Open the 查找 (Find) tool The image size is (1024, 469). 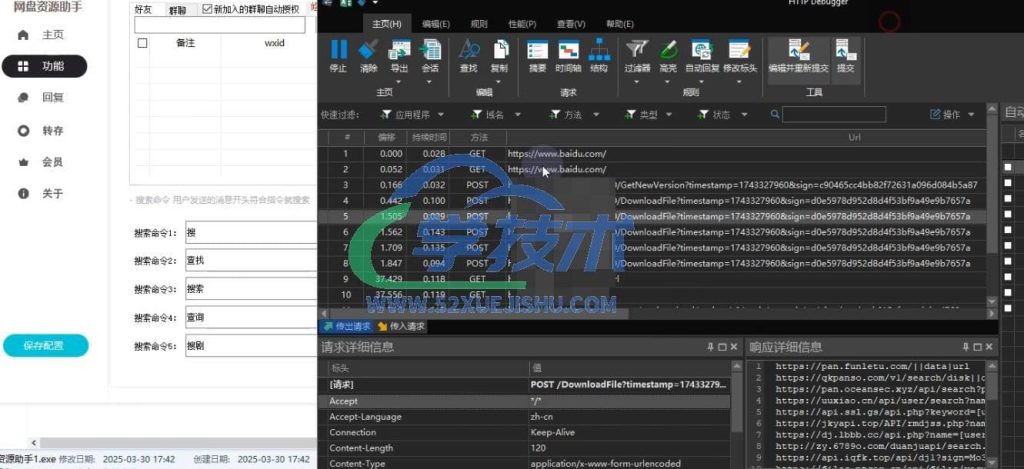pyautogui.click(x=468, y=54)
